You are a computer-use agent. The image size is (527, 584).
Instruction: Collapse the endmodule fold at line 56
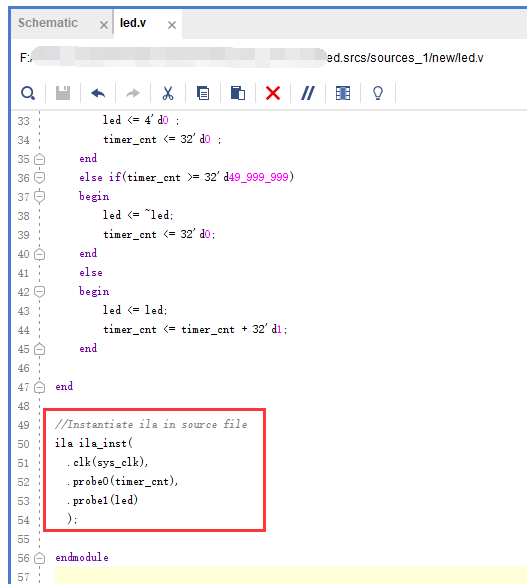[39, 558]
